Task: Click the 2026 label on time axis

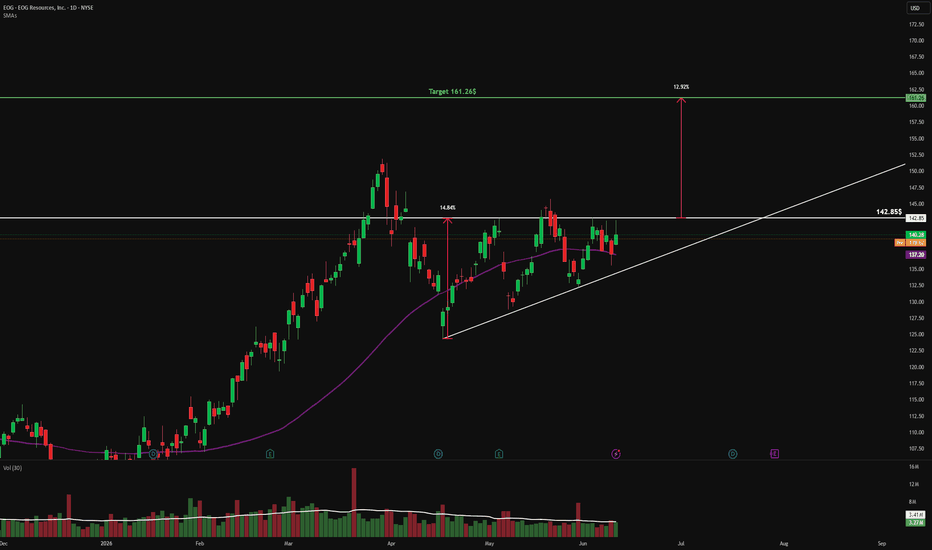Action: click(x=106, y=543)
